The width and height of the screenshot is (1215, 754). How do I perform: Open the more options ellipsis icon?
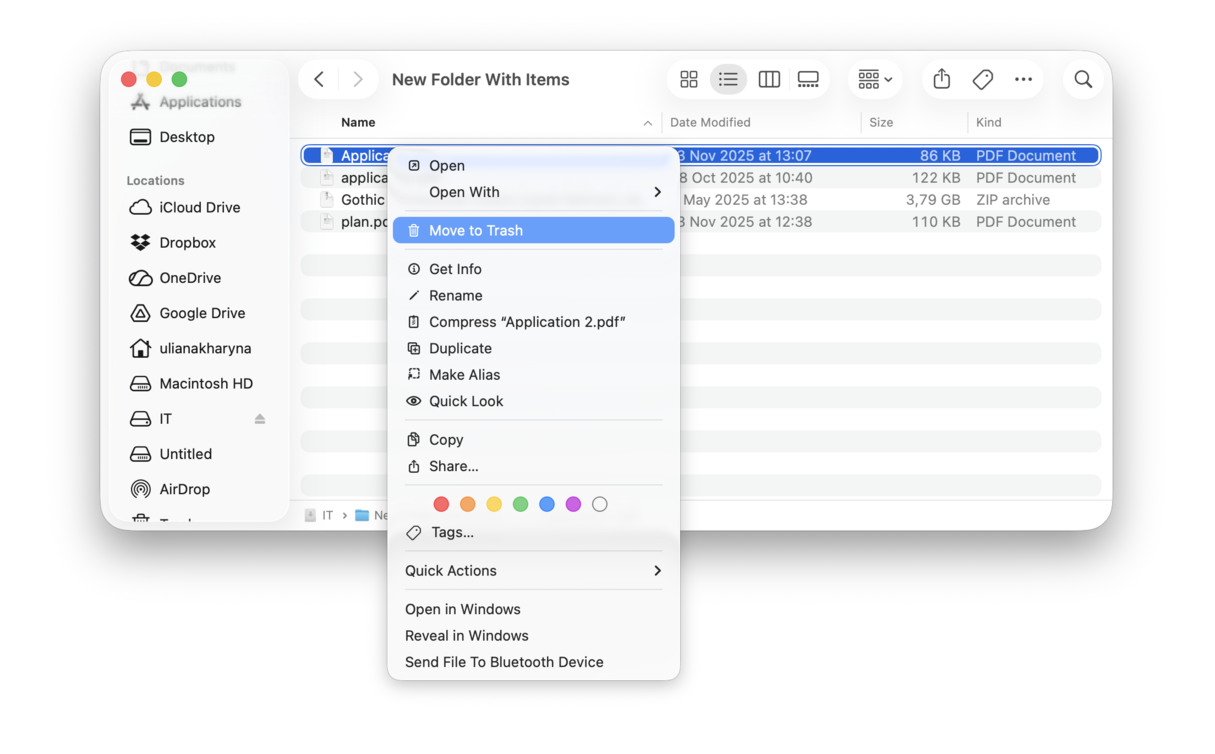pos(1022,79)
